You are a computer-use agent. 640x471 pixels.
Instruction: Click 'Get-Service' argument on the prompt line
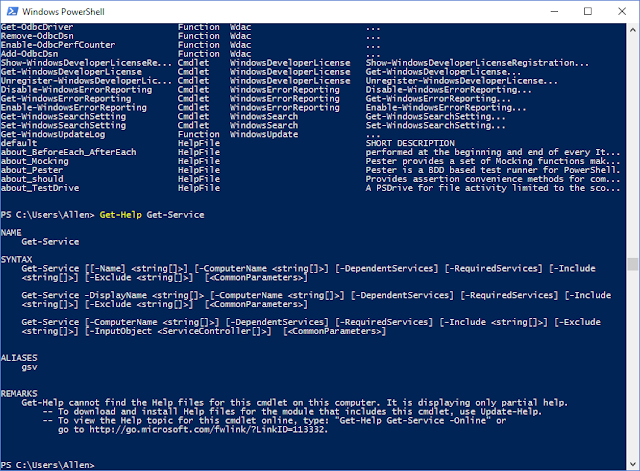tap(175, 215)
